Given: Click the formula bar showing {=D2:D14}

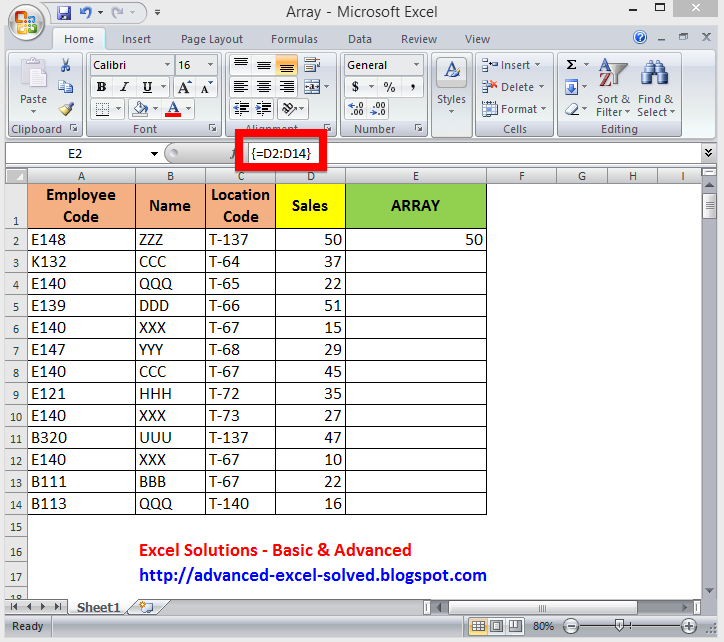Looking at the screenshot, I should 475,153.
